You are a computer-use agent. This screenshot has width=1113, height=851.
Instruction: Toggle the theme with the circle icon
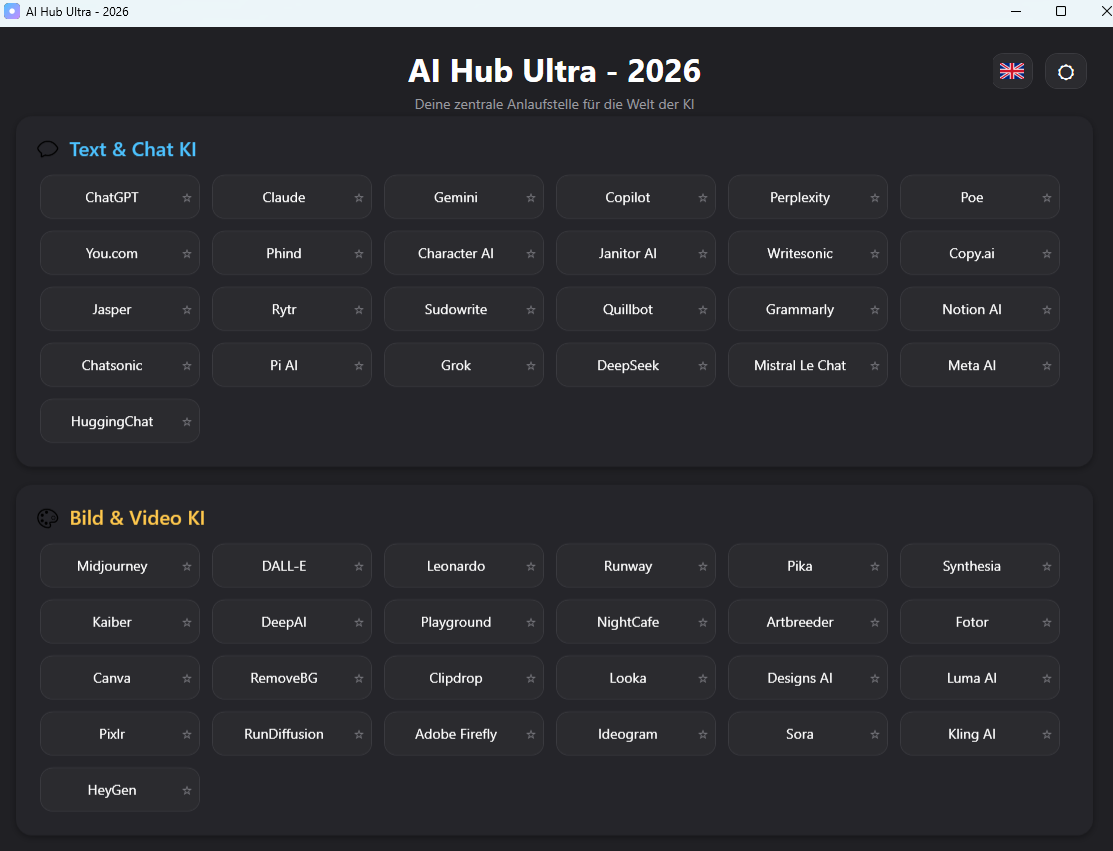[1065, 72]
